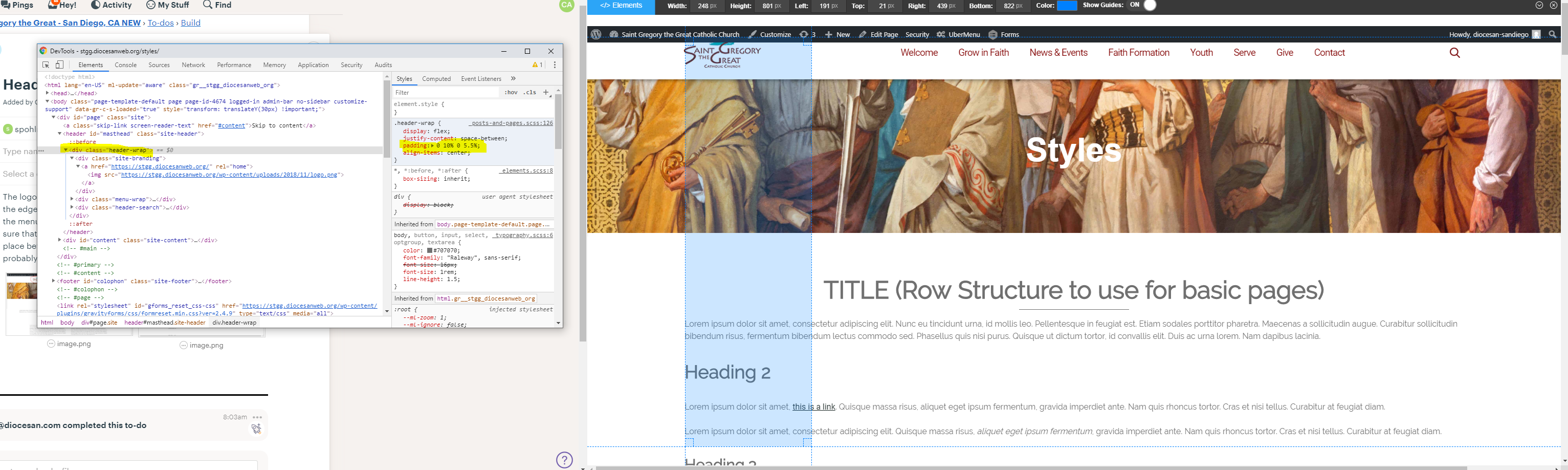This screenshot has height=470, width=1568.
Task: Add new style rule plus icon
Action: pyautogui.click(x=546, y=93)
